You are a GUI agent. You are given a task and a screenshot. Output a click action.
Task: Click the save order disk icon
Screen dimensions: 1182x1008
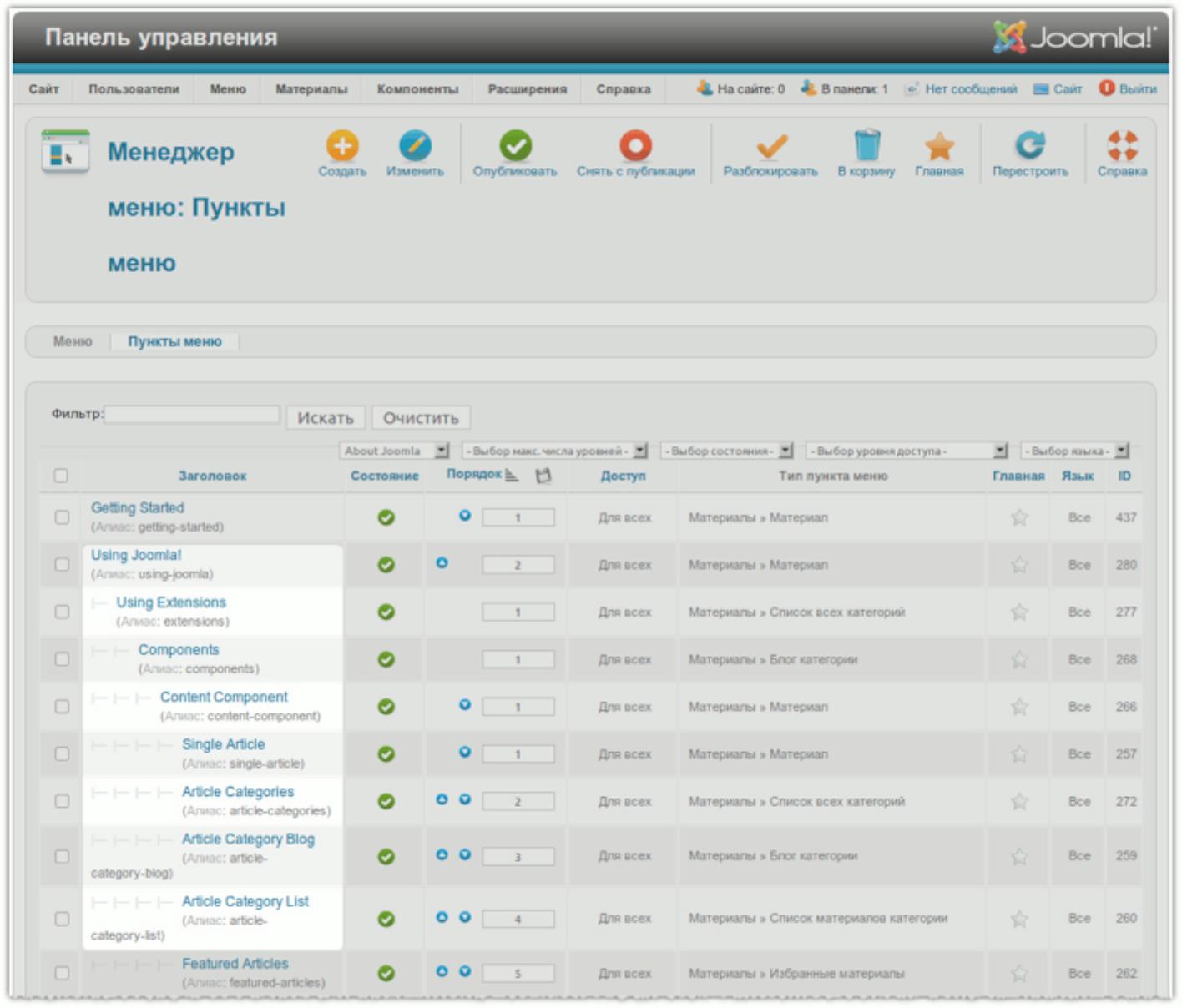(x=543, y=476)
